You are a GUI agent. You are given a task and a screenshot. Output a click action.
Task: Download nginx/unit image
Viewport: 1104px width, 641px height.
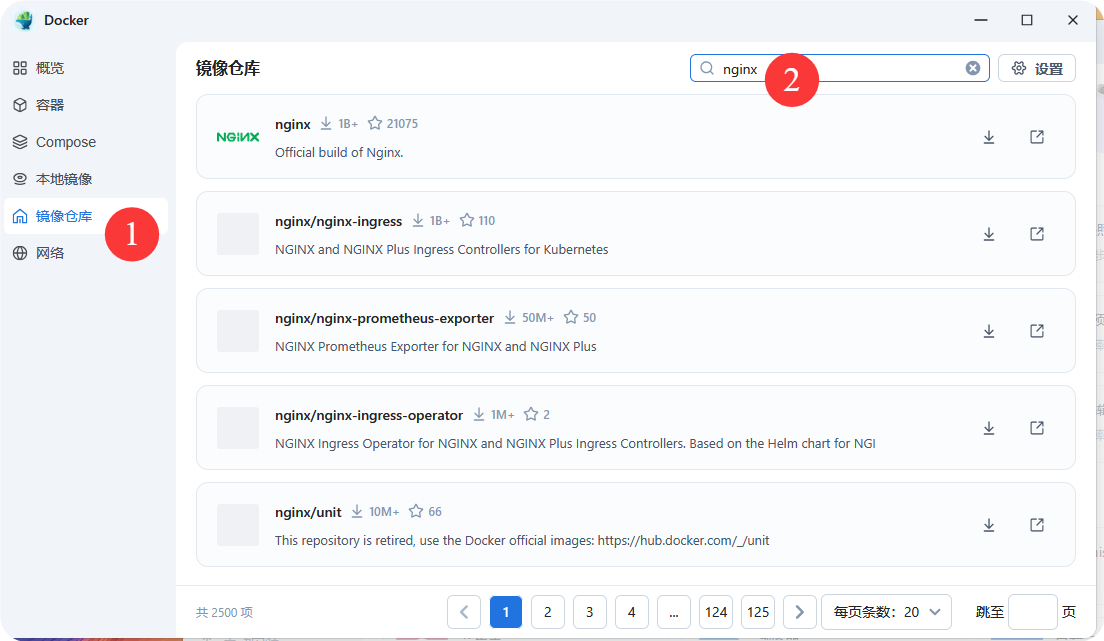click(989, 525)
